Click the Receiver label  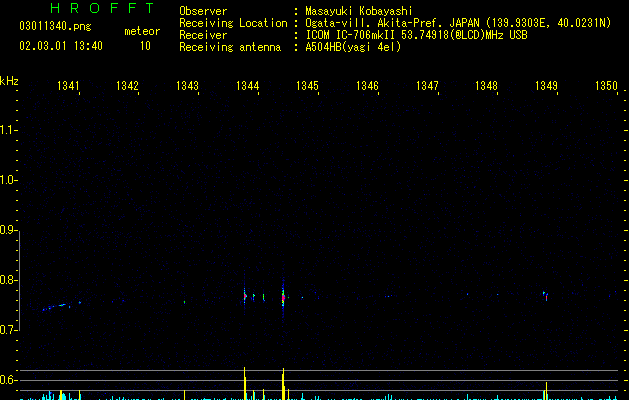[x=203, y=35]
